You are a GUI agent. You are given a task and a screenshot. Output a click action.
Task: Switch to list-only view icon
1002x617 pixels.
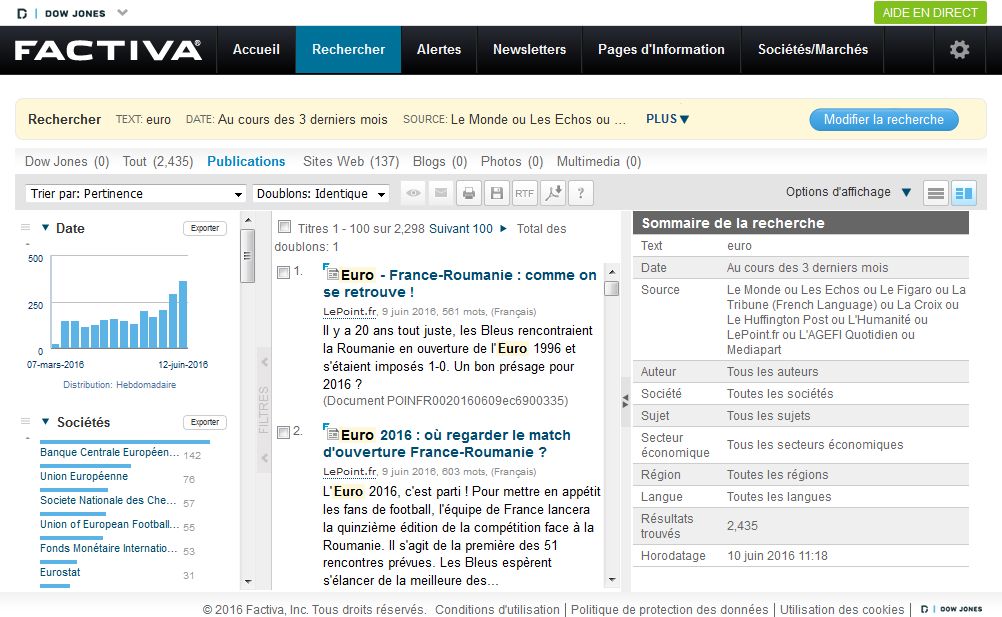[936, 193]
